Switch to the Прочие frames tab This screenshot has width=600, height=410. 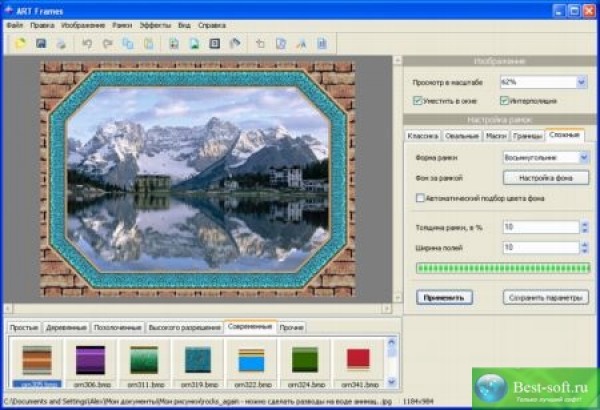[x=292, y=327]
